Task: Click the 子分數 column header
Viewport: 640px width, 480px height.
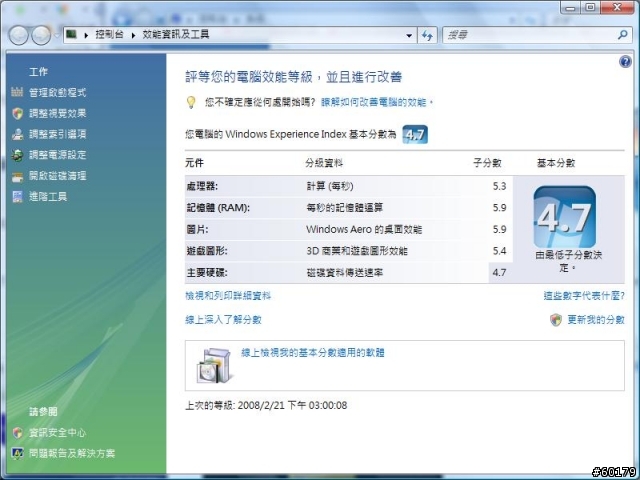Action: 487,163
